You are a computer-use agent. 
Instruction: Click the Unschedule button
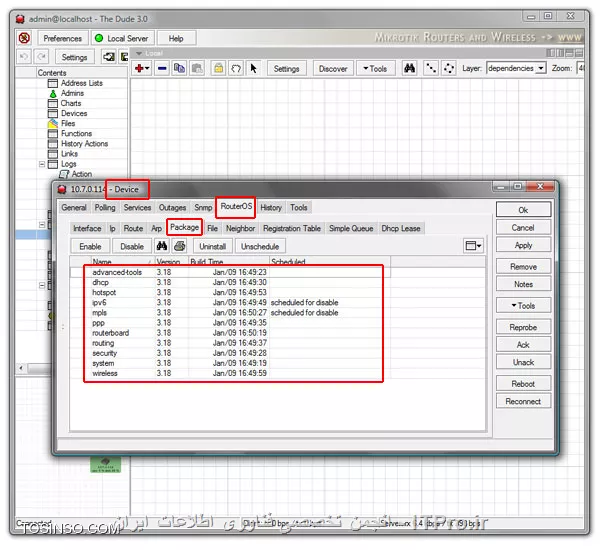coord(260,246)
